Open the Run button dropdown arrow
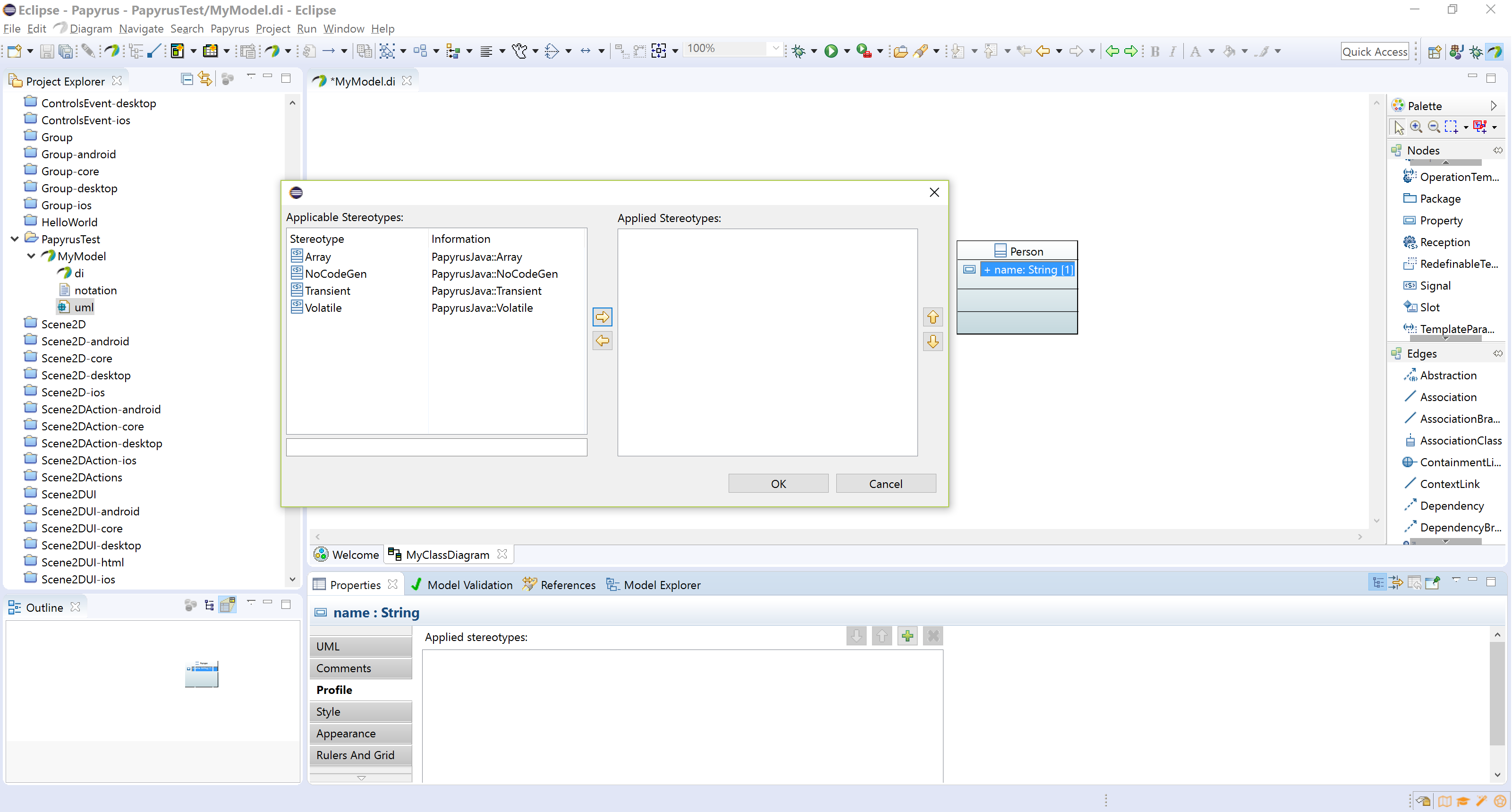 tap(846, 51)
